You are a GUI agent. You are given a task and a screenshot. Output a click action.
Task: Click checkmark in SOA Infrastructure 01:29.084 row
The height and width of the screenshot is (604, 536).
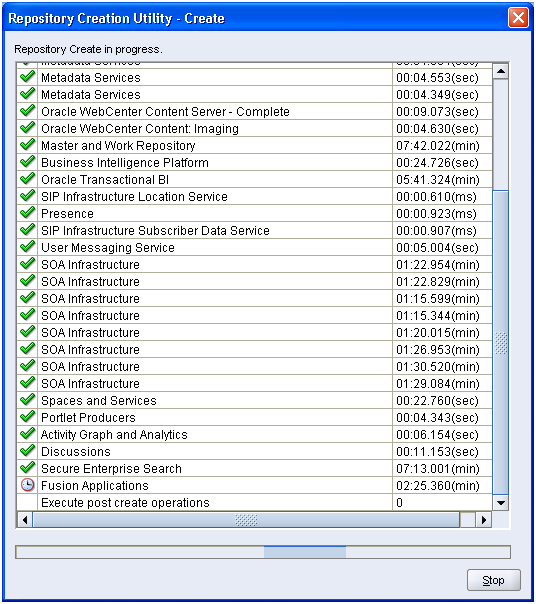27,383
